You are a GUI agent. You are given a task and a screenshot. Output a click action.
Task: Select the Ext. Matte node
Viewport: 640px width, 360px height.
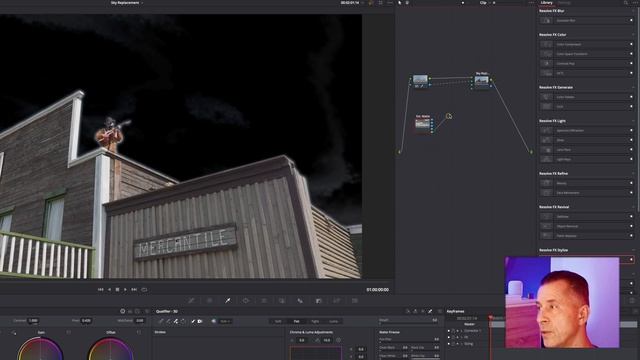click(422, 124)
